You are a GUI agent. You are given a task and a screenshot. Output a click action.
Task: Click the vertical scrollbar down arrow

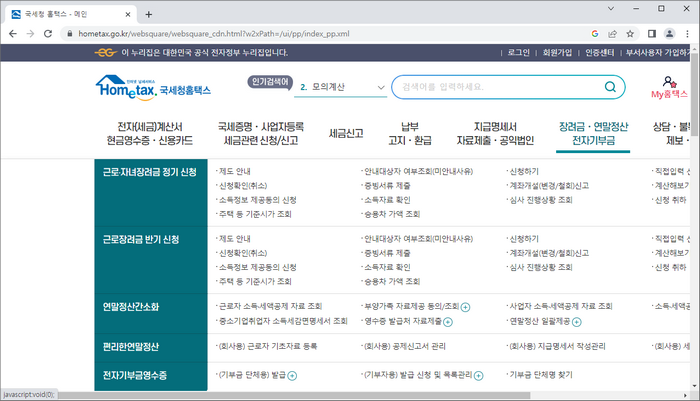[x=695, y=386]
